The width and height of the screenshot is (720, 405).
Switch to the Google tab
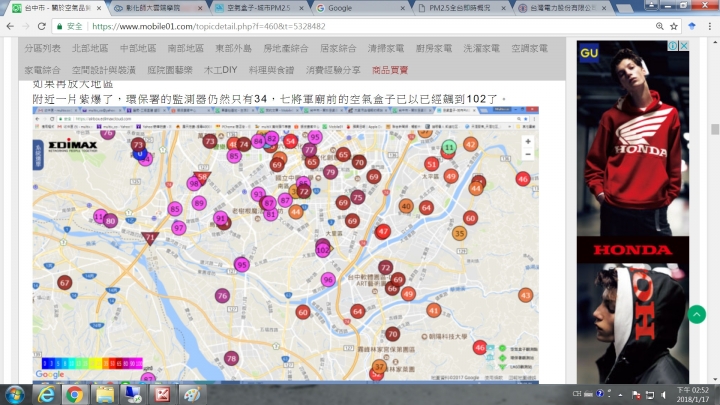(360, 8)
